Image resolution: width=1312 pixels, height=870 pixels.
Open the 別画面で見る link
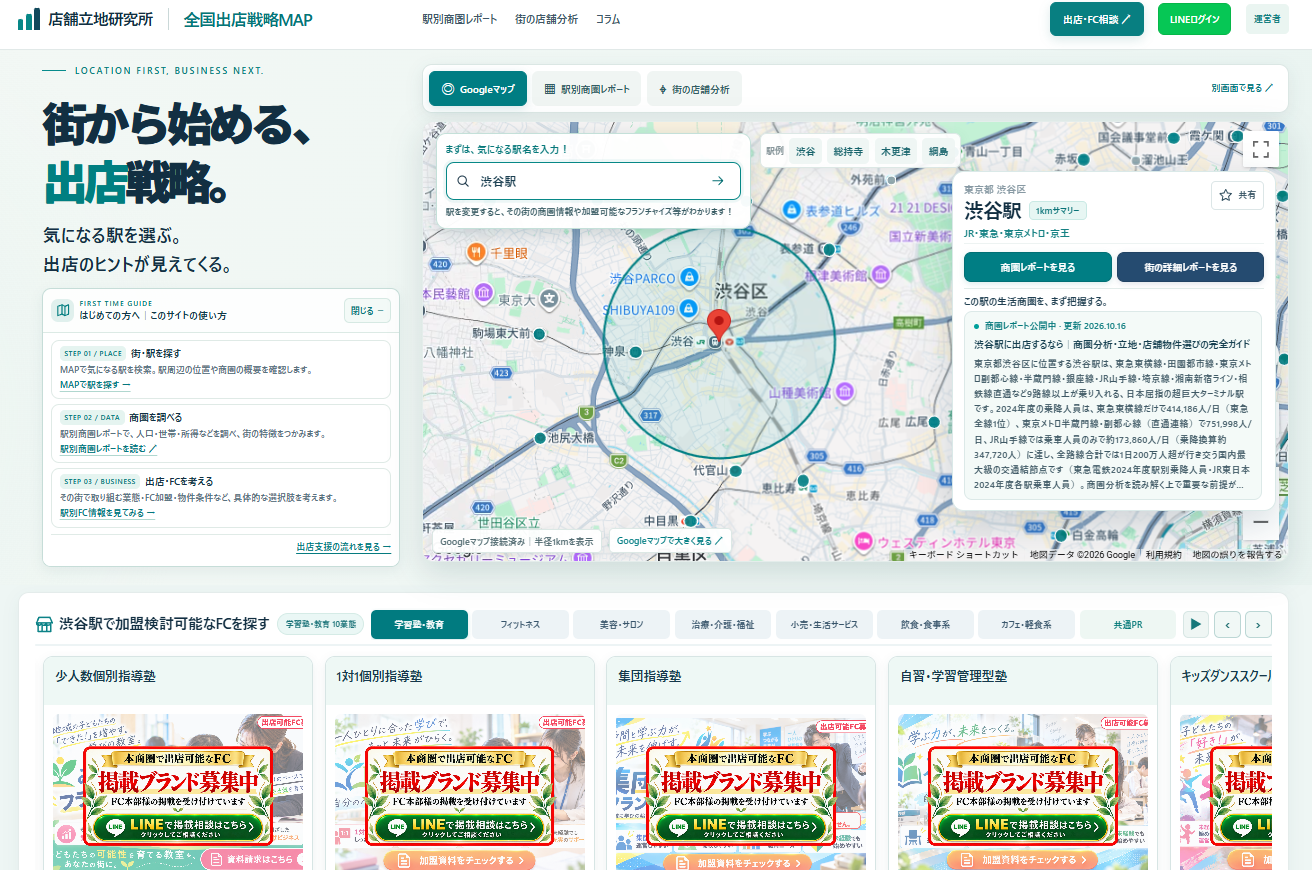pyautogui.click(x=1242, y=88)
